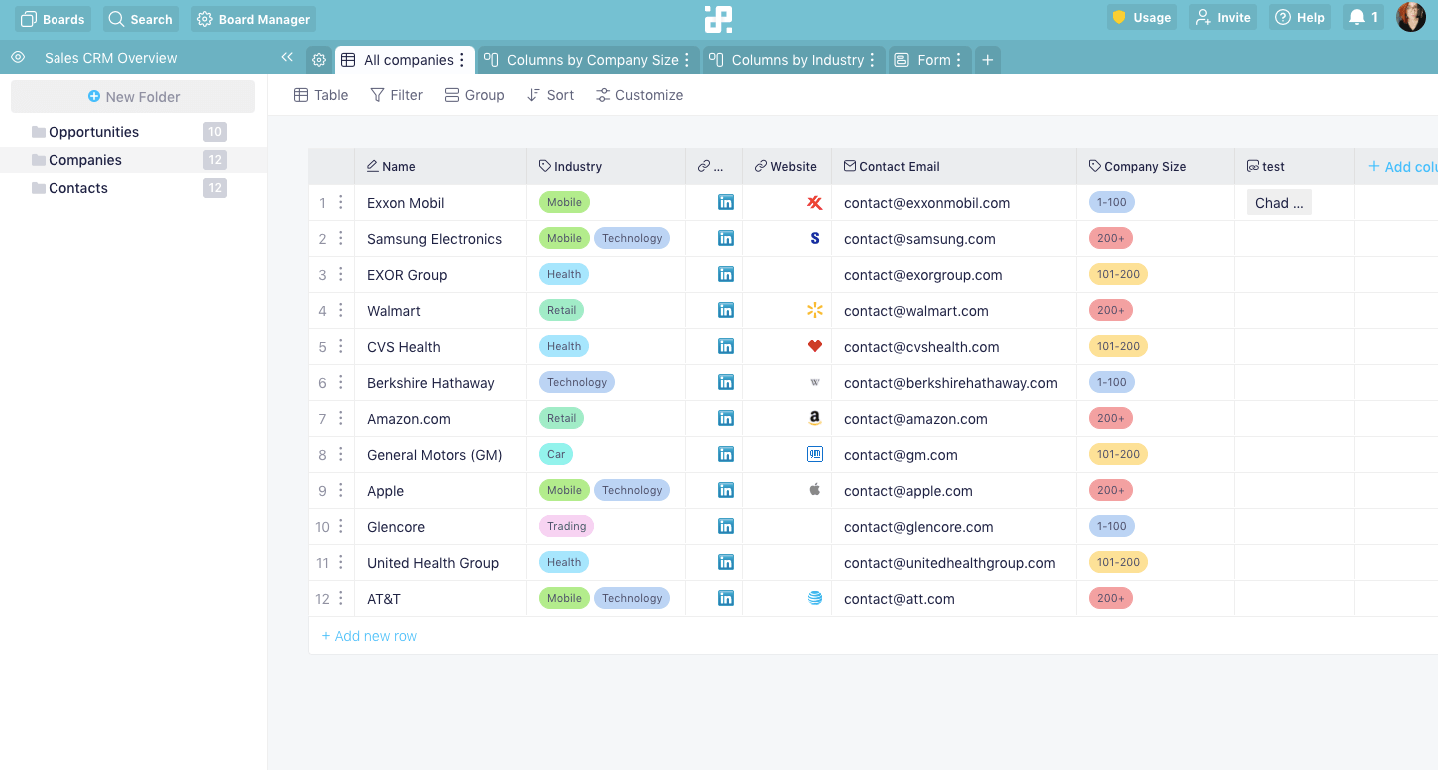Click CVS Health heart website icon

(815, 347)
